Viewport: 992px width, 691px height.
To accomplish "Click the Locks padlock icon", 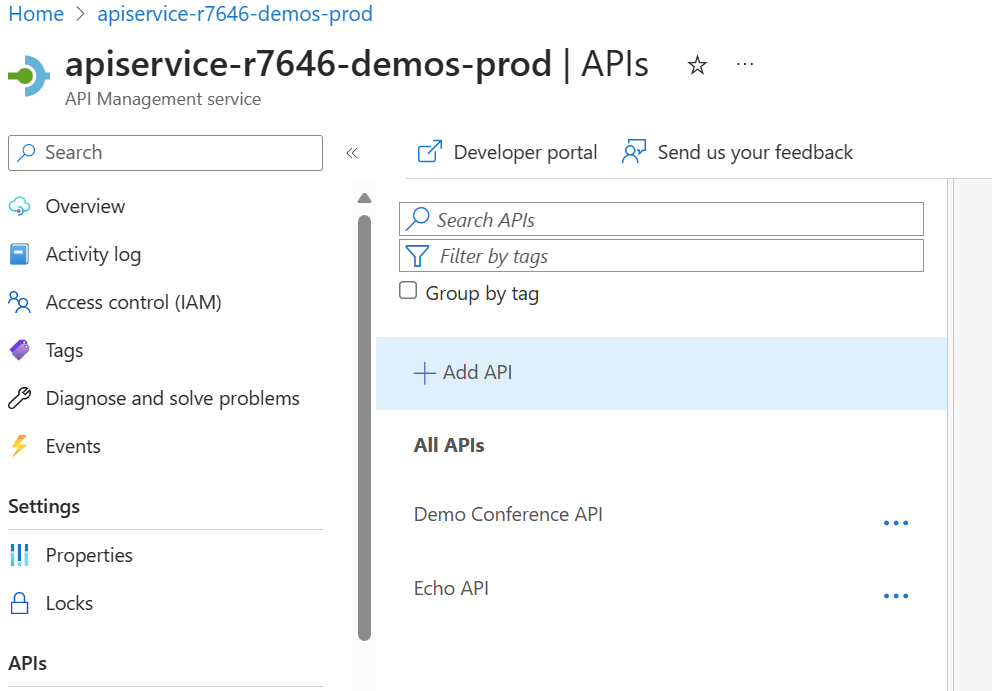I will pos(20,603).
